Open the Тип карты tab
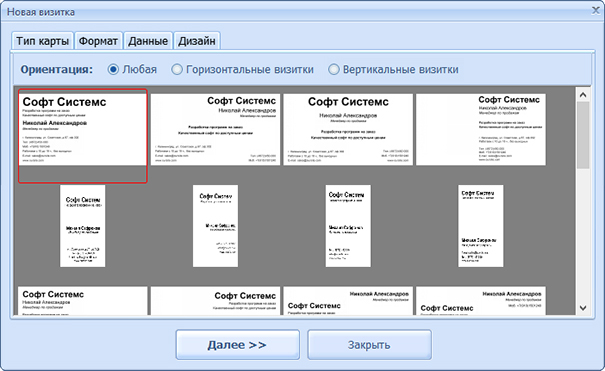This screenshot has width=605, height=371. (x=42, y=40)
